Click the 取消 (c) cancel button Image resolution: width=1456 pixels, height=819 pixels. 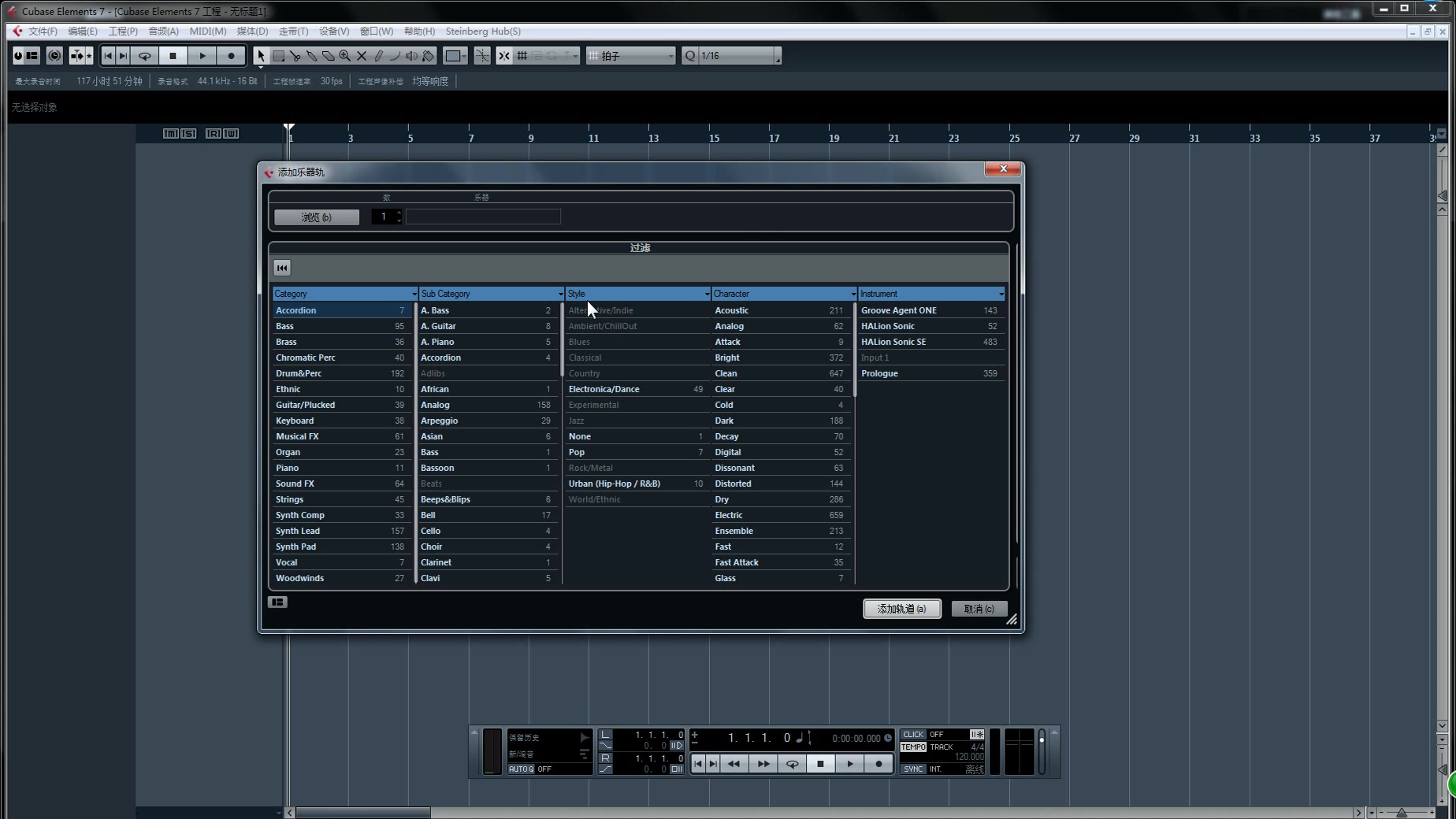[x=979, y=609]
